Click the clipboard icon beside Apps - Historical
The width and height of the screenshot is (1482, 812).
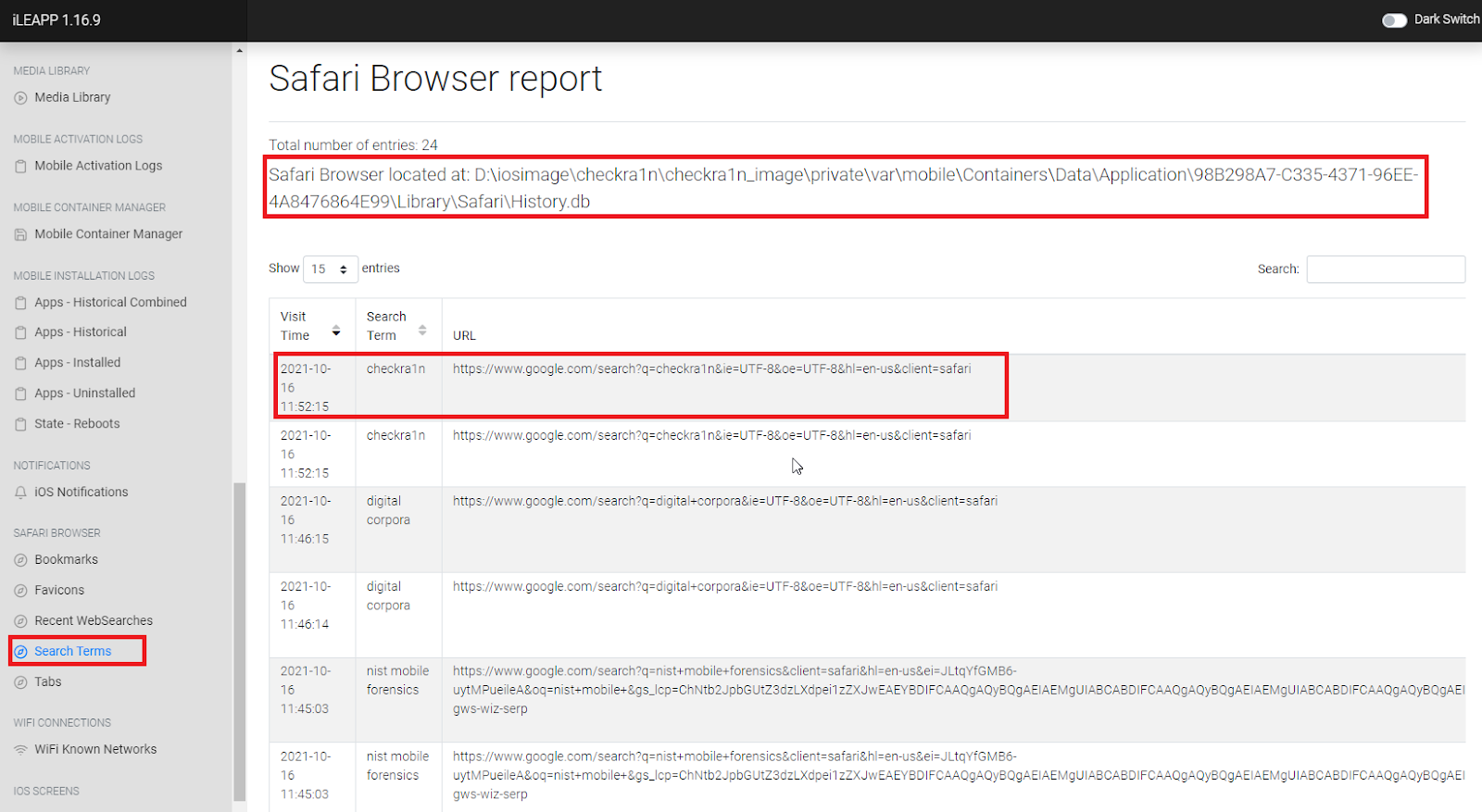point(20,332)
